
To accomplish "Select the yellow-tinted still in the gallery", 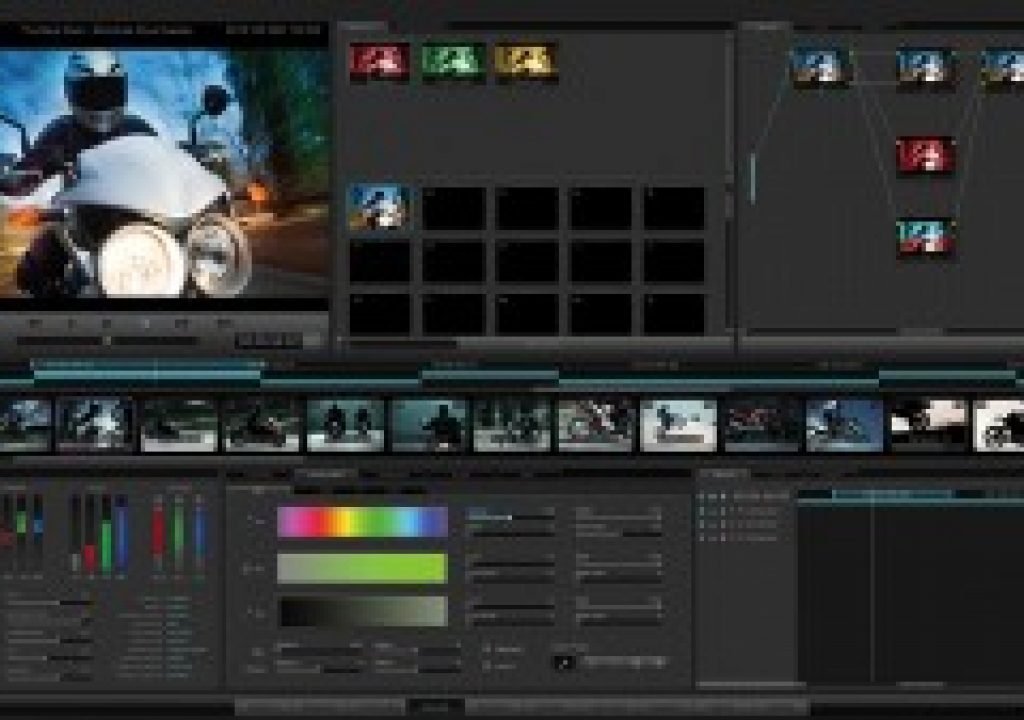I will pyautogui.click(x=526, y=62).
